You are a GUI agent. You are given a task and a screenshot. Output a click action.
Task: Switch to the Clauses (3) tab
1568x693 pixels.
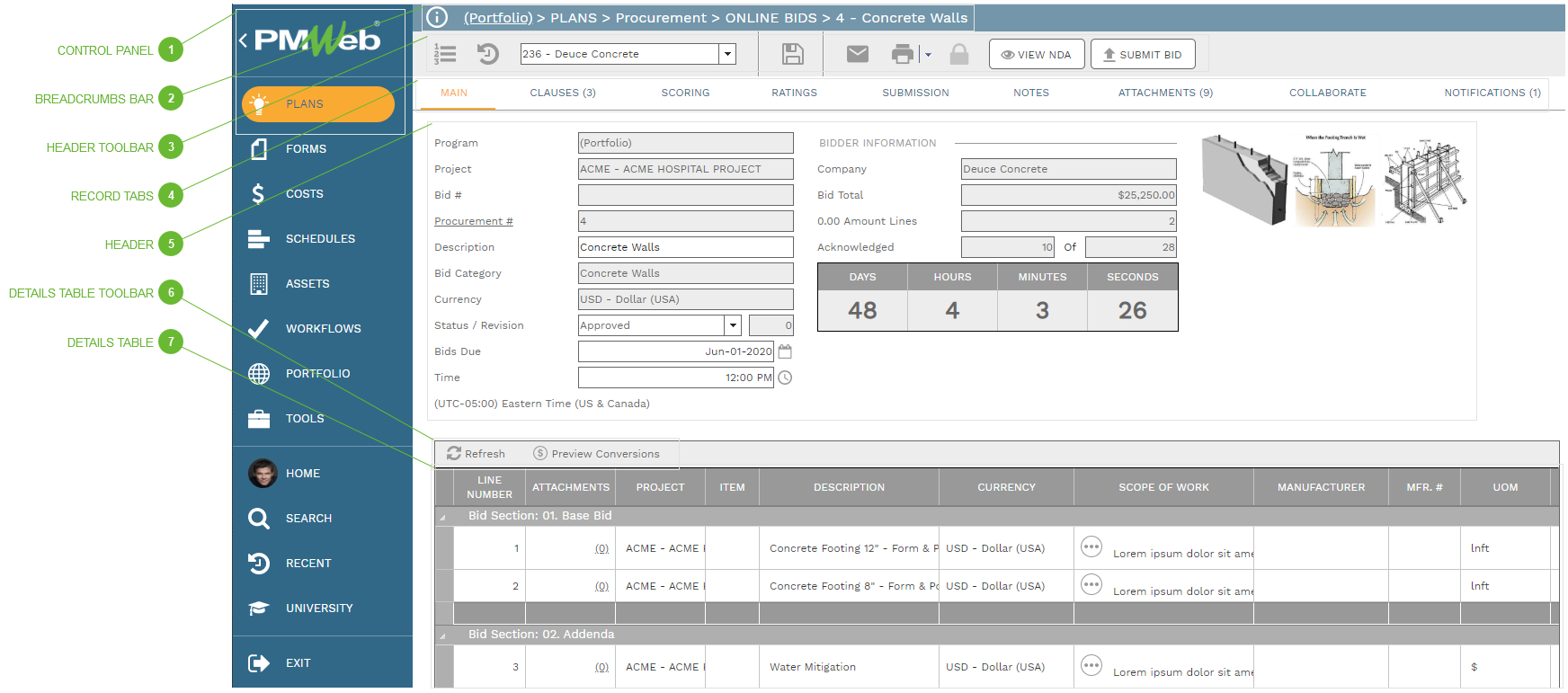pyautogui.click(x=562, y=93)
